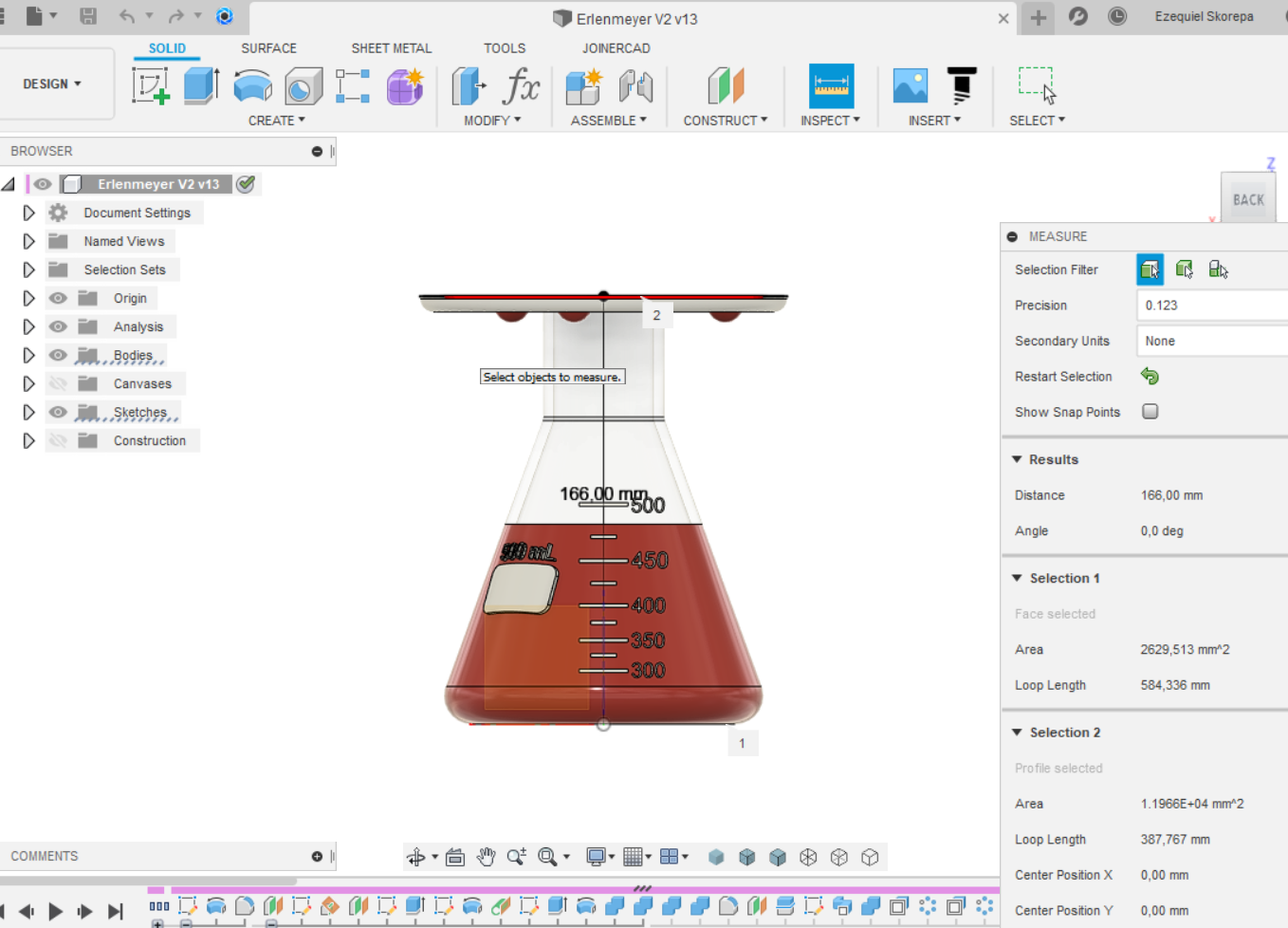The image size is (1288, 928).
Task: Open the Change Parameters fx tool
Action: (x=521, y=86)
